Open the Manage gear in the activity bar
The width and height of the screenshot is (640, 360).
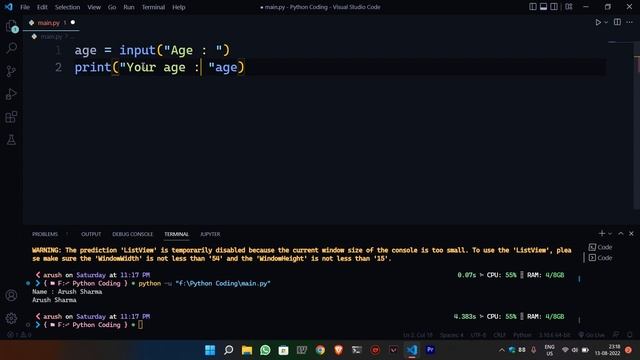tap(11, 318)
